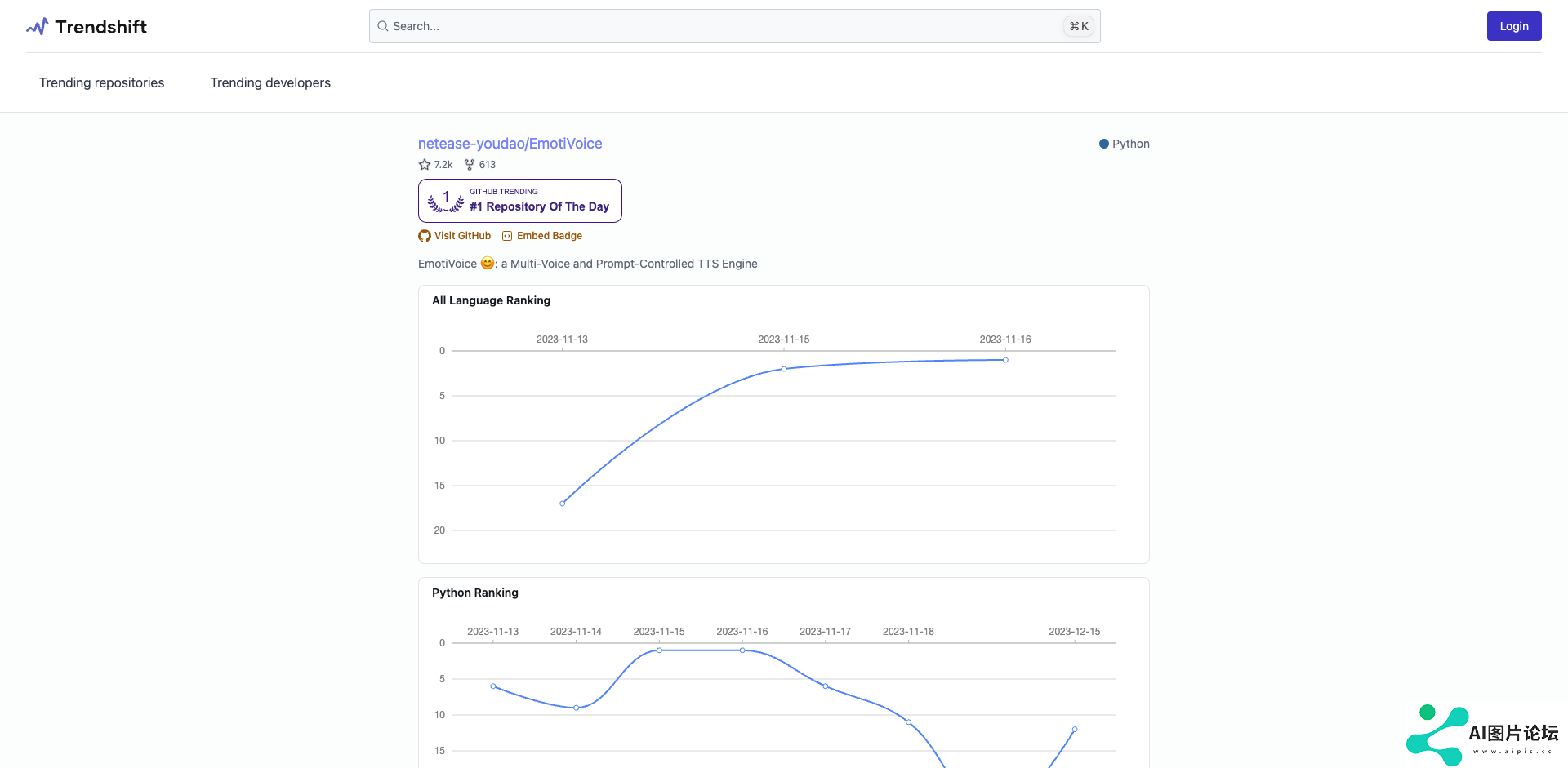
Task: Click the 2023-12-15 axis label
Action: point(1075,632)
